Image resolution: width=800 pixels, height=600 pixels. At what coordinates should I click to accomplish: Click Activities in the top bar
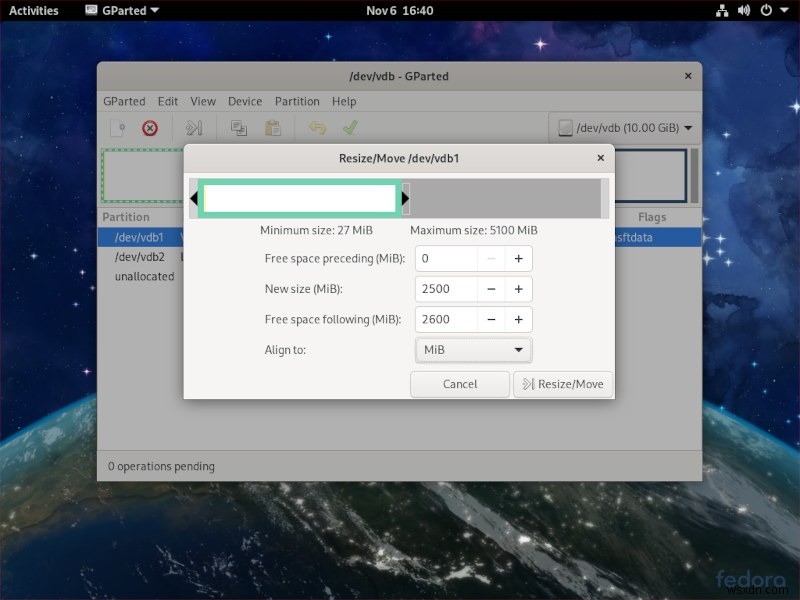pyautogui.click(x=34, y=11)
